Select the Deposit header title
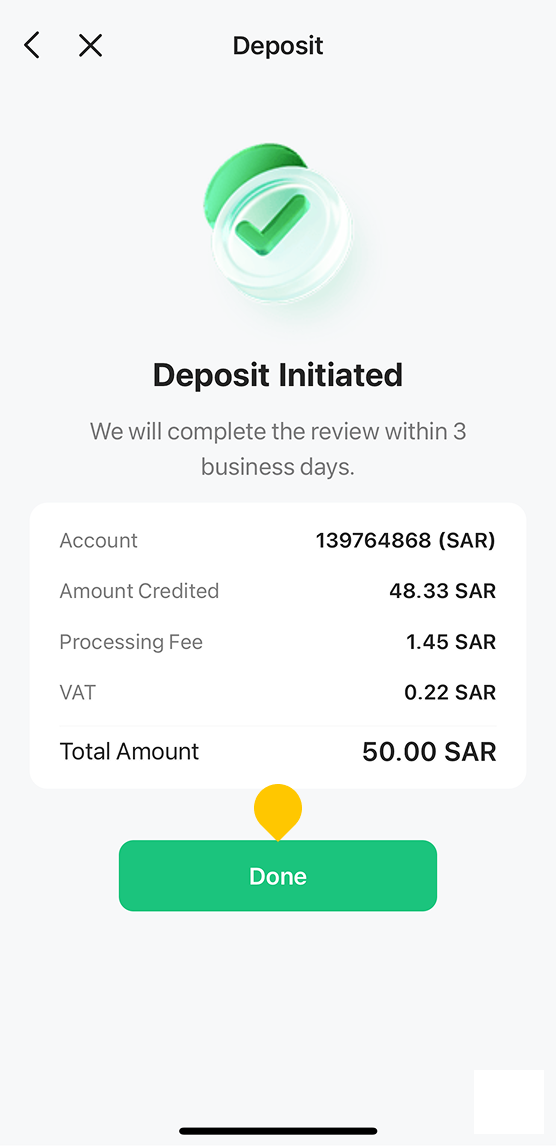The image size is (556, 1146). click(x=278, y=45)
